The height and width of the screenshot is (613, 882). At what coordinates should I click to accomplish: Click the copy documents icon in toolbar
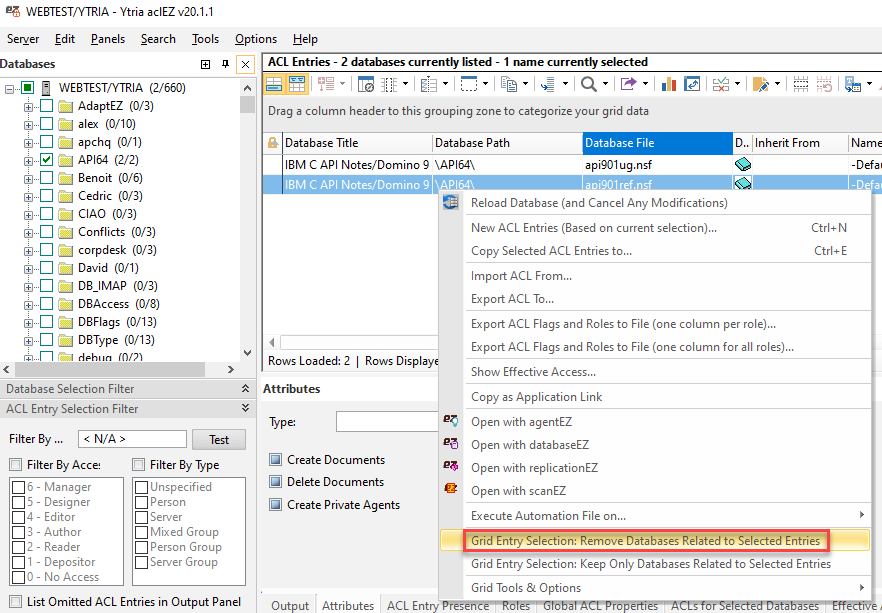[x=509, y=85]
